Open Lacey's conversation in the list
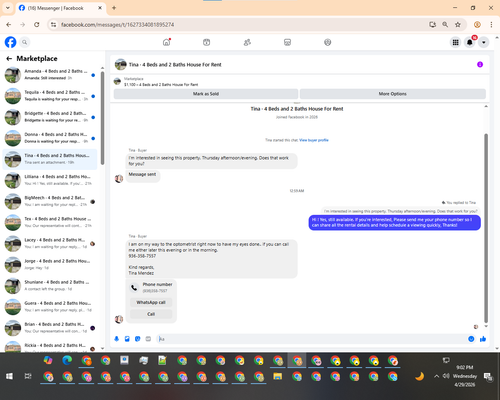The height and width of the screenshot is (400, 500). pyautogui.click(x=50, y=243)
